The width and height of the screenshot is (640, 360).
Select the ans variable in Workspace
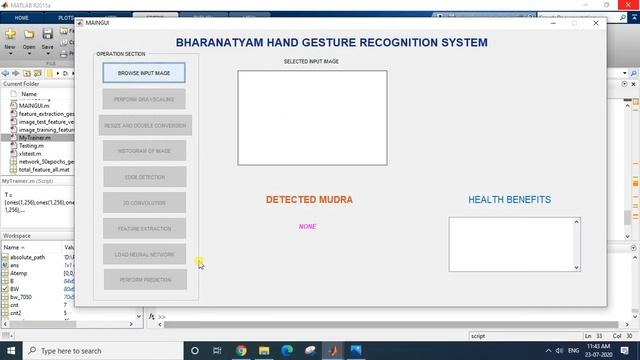pyautogui.click(x=15, y=265)
